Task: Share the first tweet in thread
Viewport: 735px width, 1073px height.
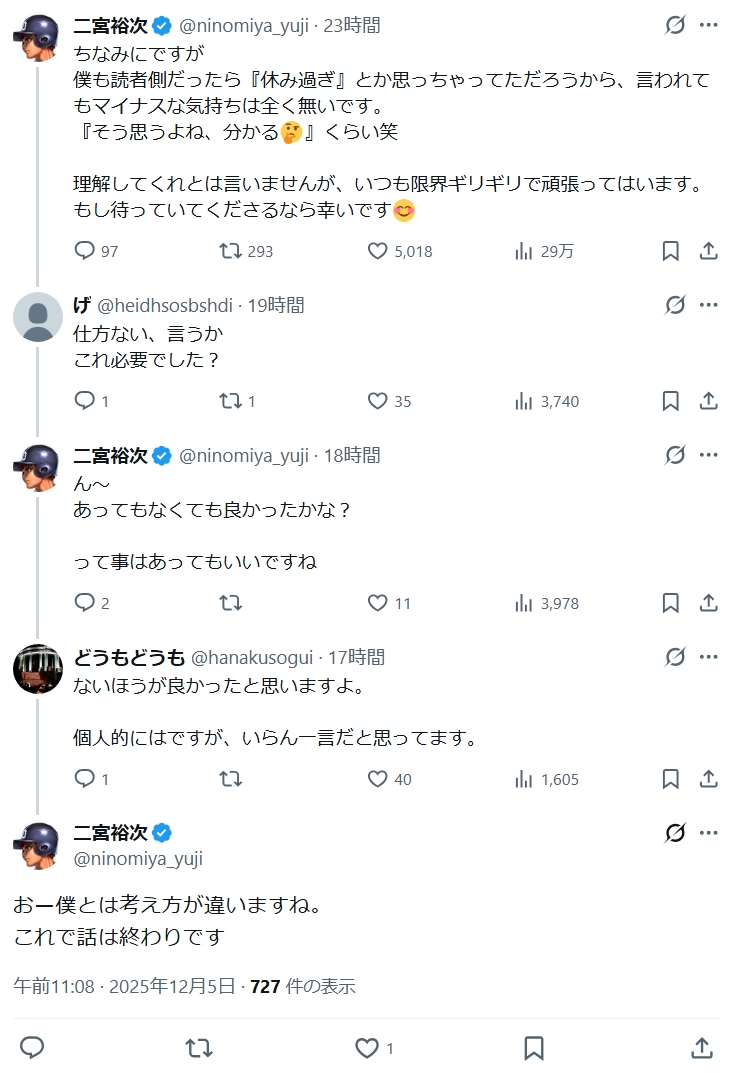Action: click(x=708, y=251)
